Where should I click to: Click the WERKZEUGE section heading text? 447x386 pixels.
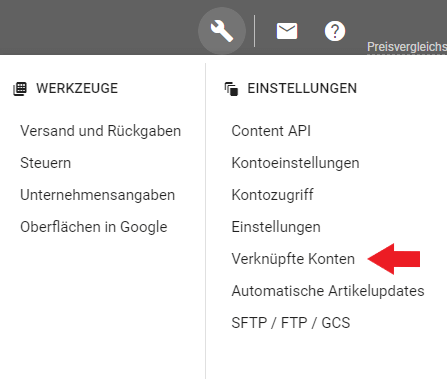(x=77, y=89)
